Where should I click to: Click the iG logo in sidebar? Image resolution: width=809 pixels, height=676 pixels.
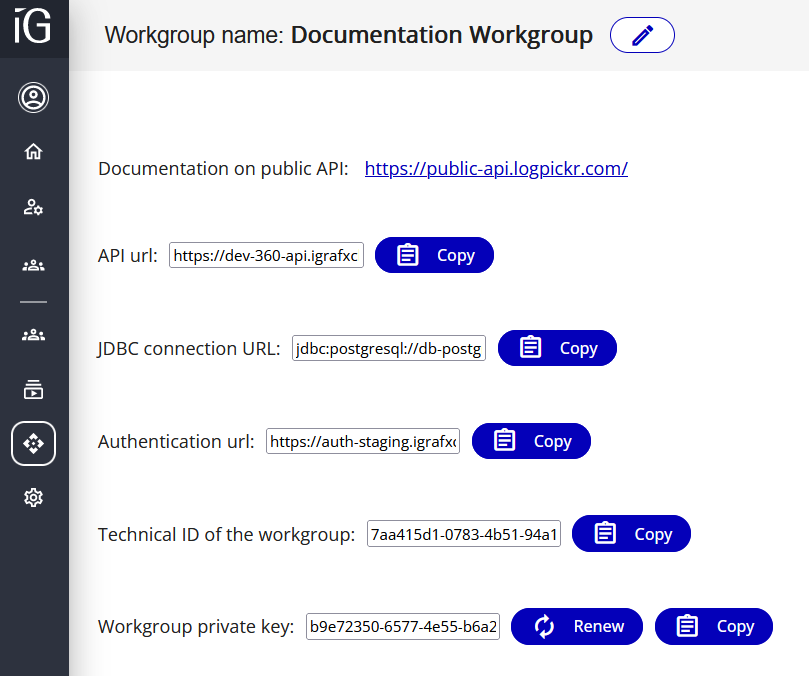pos(33,26)
